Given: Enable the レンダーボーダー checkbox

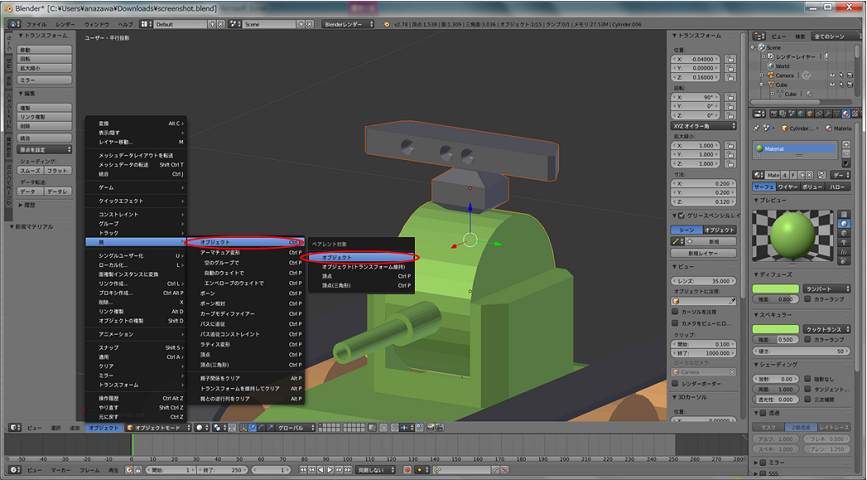Looking at the screenshot, I should pyautogui.click(x=673, y=384).
